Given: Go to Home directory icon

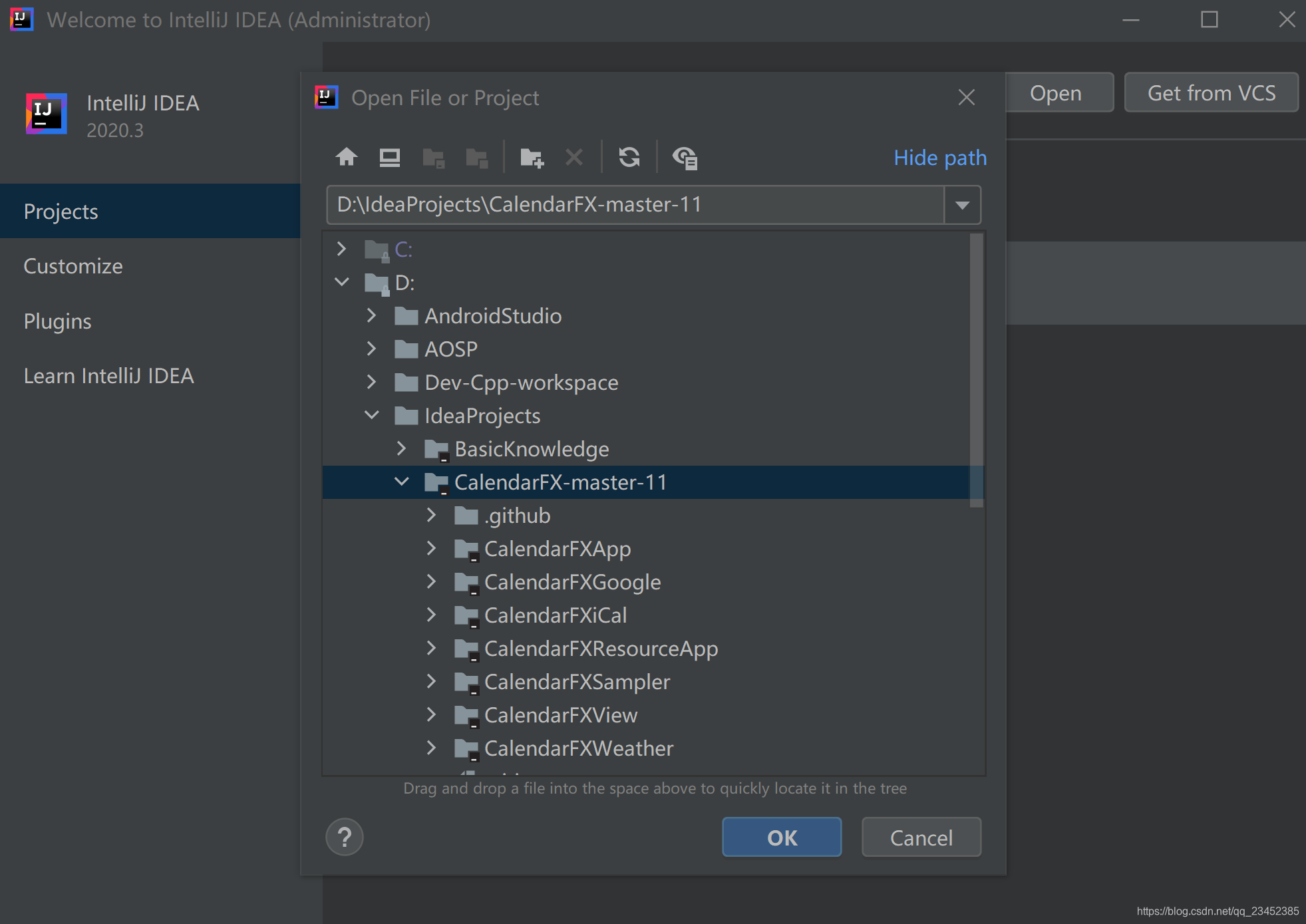Looking at the screenshot, I should pyautogui.click(x=347, y=158).
